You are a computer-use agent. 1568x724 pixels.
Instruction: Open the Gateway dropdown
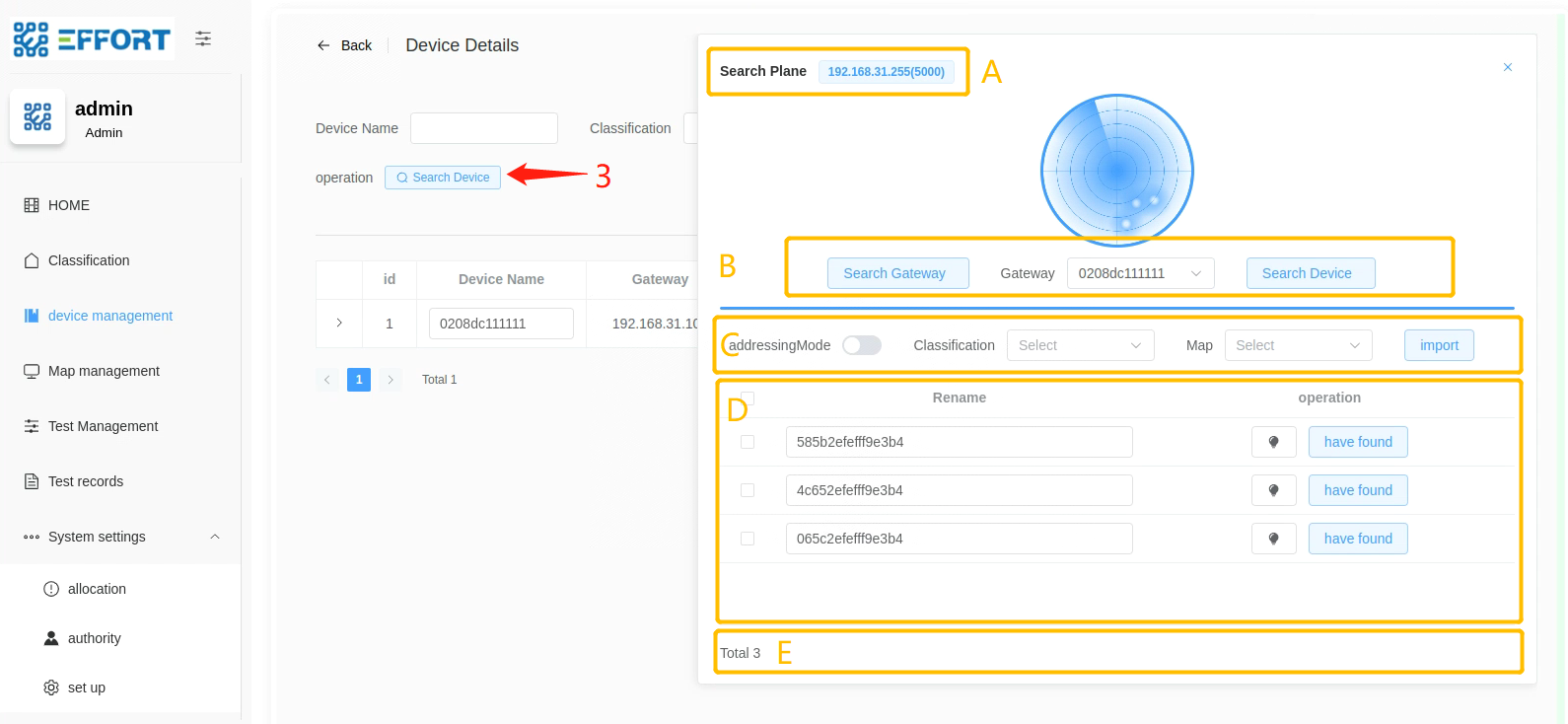click(x=1140, y=273)
